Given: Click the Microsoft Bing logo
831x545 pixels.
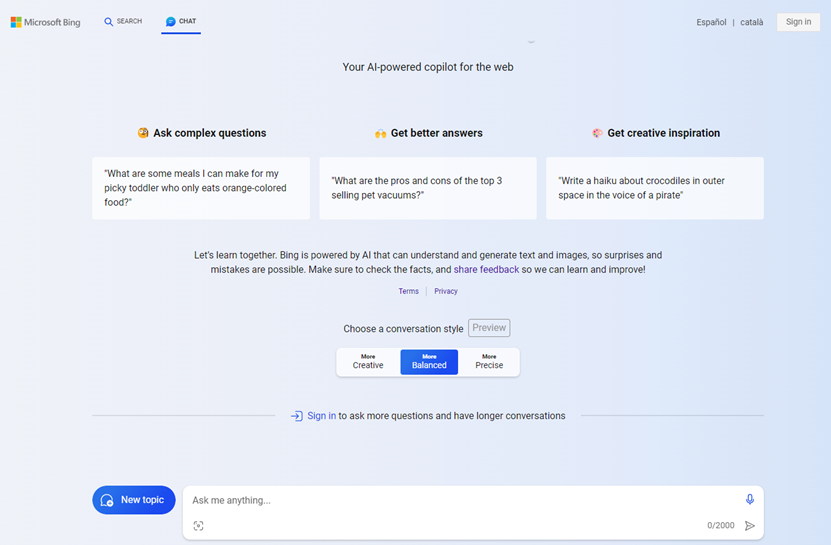Looking at the screenshot, I should (45, 22).
